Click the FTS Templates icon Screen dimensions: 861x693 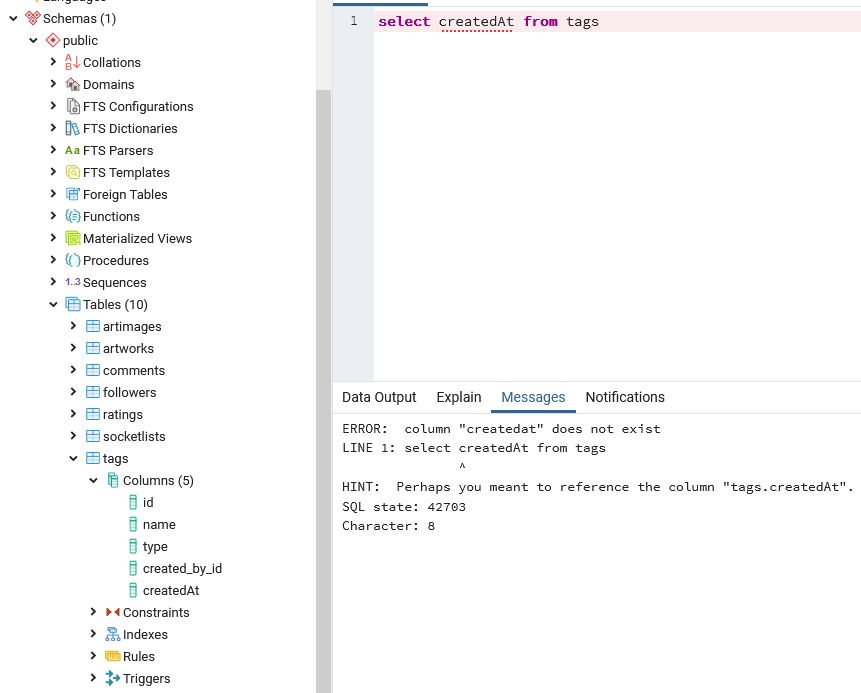point(72,172)
